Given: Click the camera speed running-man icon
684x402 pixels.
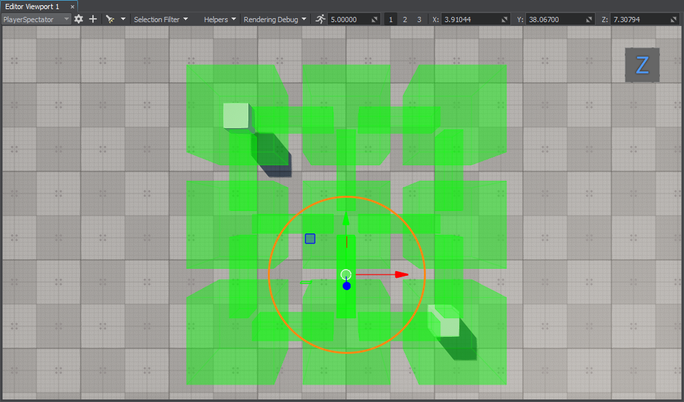Looking at the screenshot, I should [x=321, y=19].
